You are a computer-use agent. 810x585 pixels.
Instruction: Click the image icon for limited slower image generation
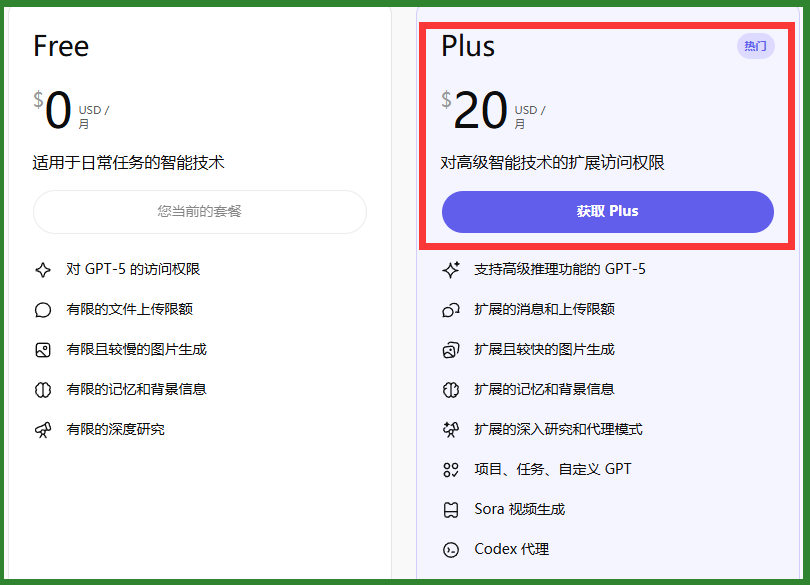coord(43,350)
